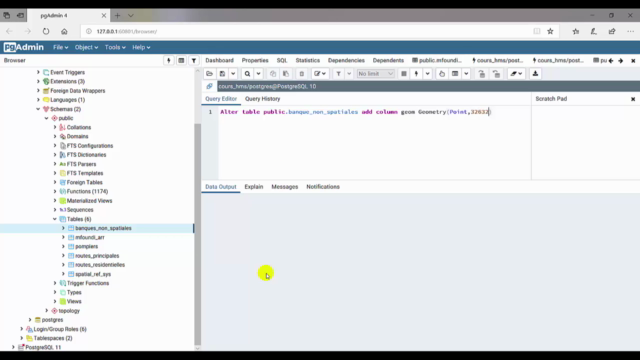Screen dimensions: 640x360
Task: Click the Filter funnel icon in query toolbar
Action: point(338,74)
